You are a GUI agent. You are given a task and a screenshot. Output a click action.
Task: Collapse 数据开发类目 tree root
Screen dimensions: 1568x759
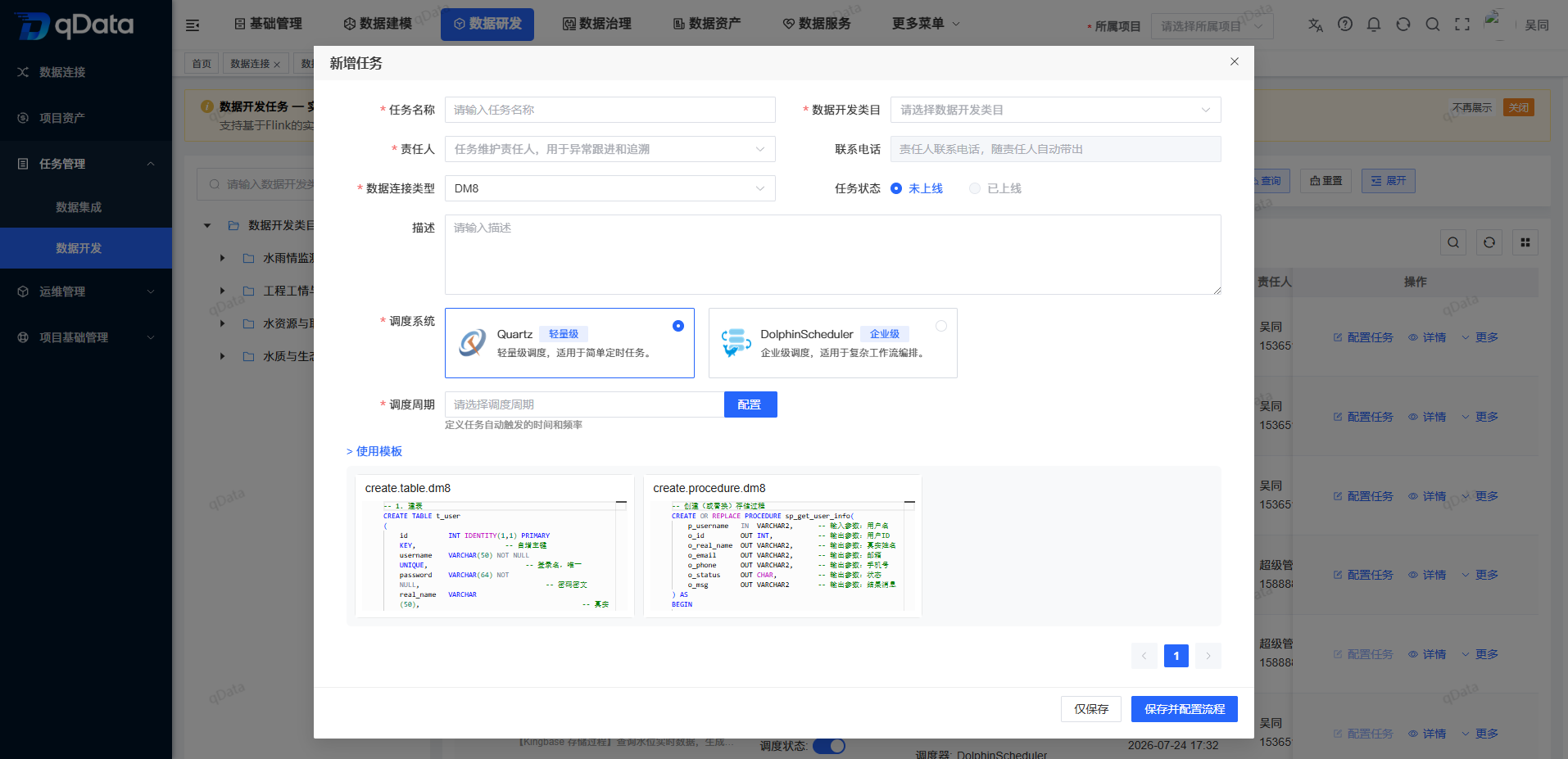[207, 225]
